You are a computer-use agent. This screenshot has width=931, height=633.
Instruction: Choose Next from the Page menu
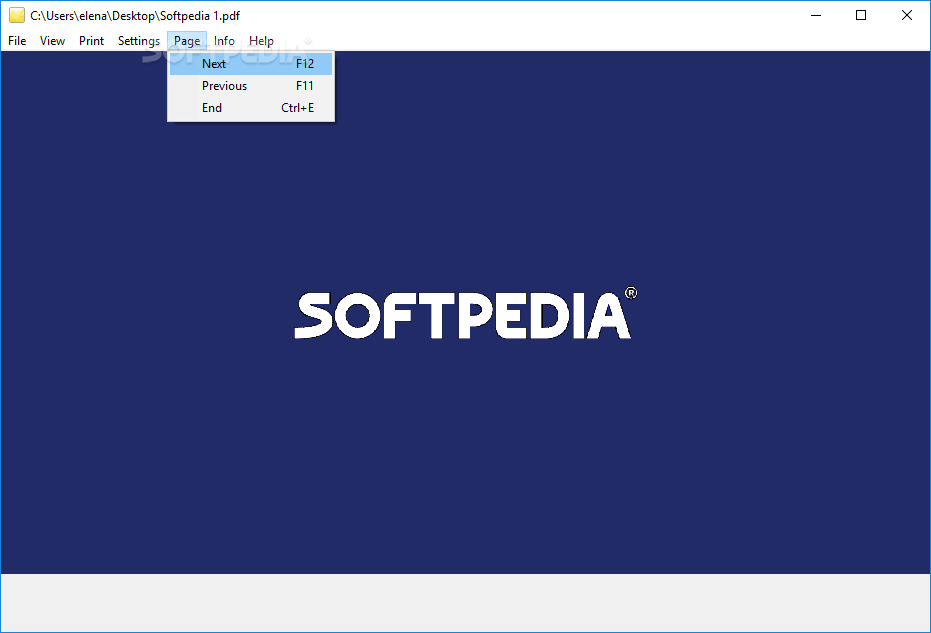(x=251, y=64)
